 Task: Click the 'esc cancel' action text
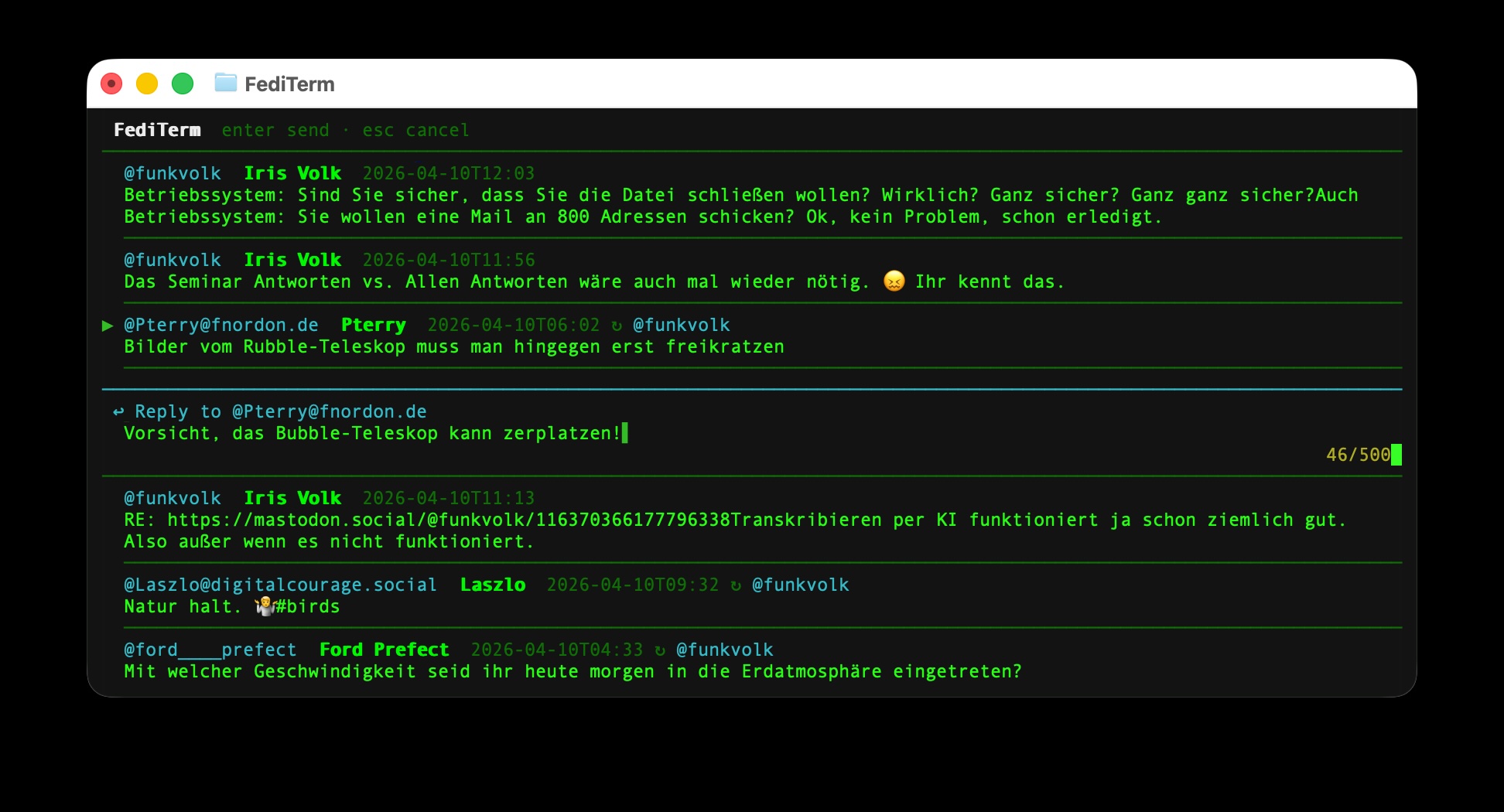click(x=415, y=130)
